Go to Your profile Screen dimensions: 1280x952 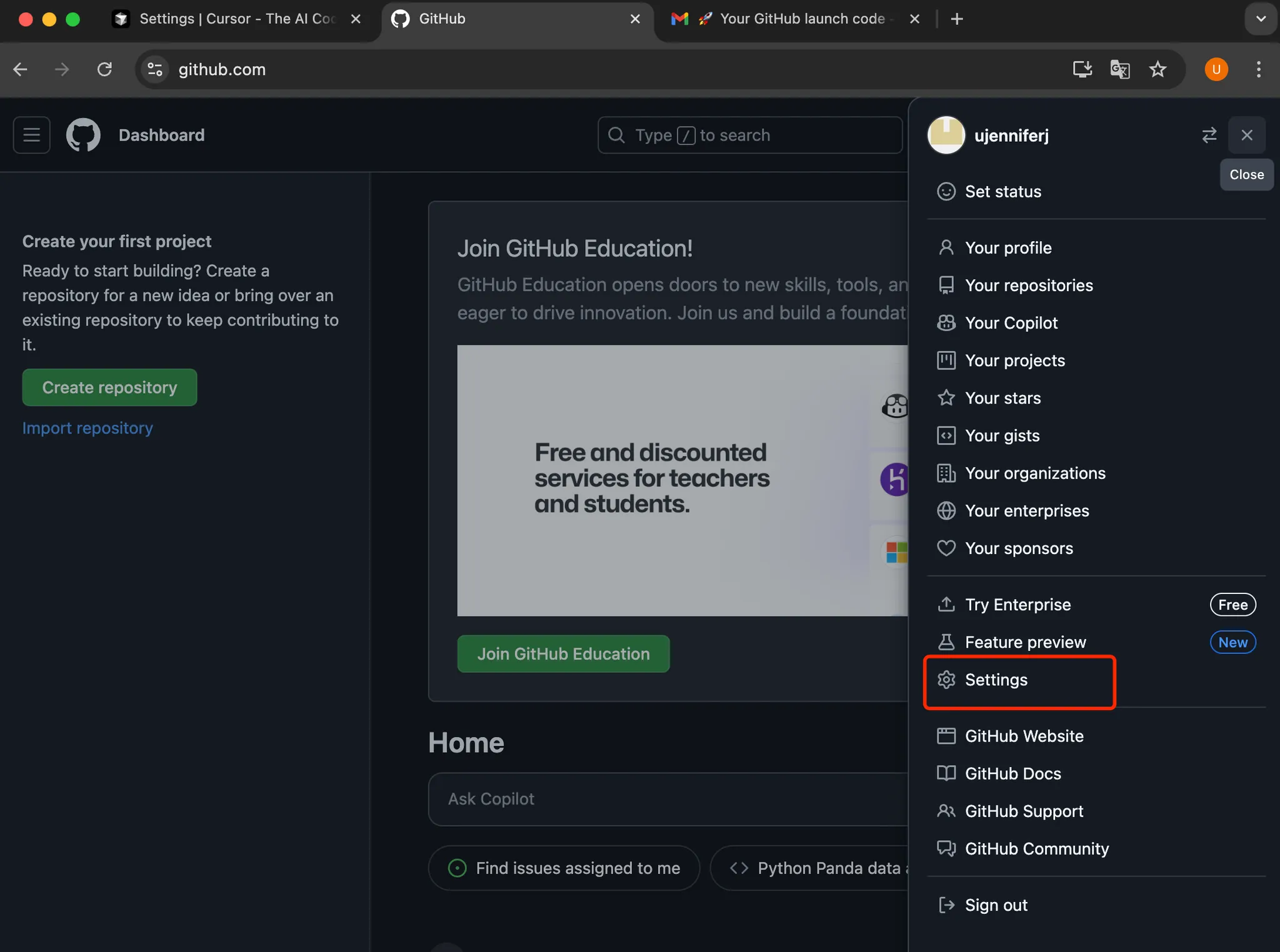click(x=1096, y=248)
